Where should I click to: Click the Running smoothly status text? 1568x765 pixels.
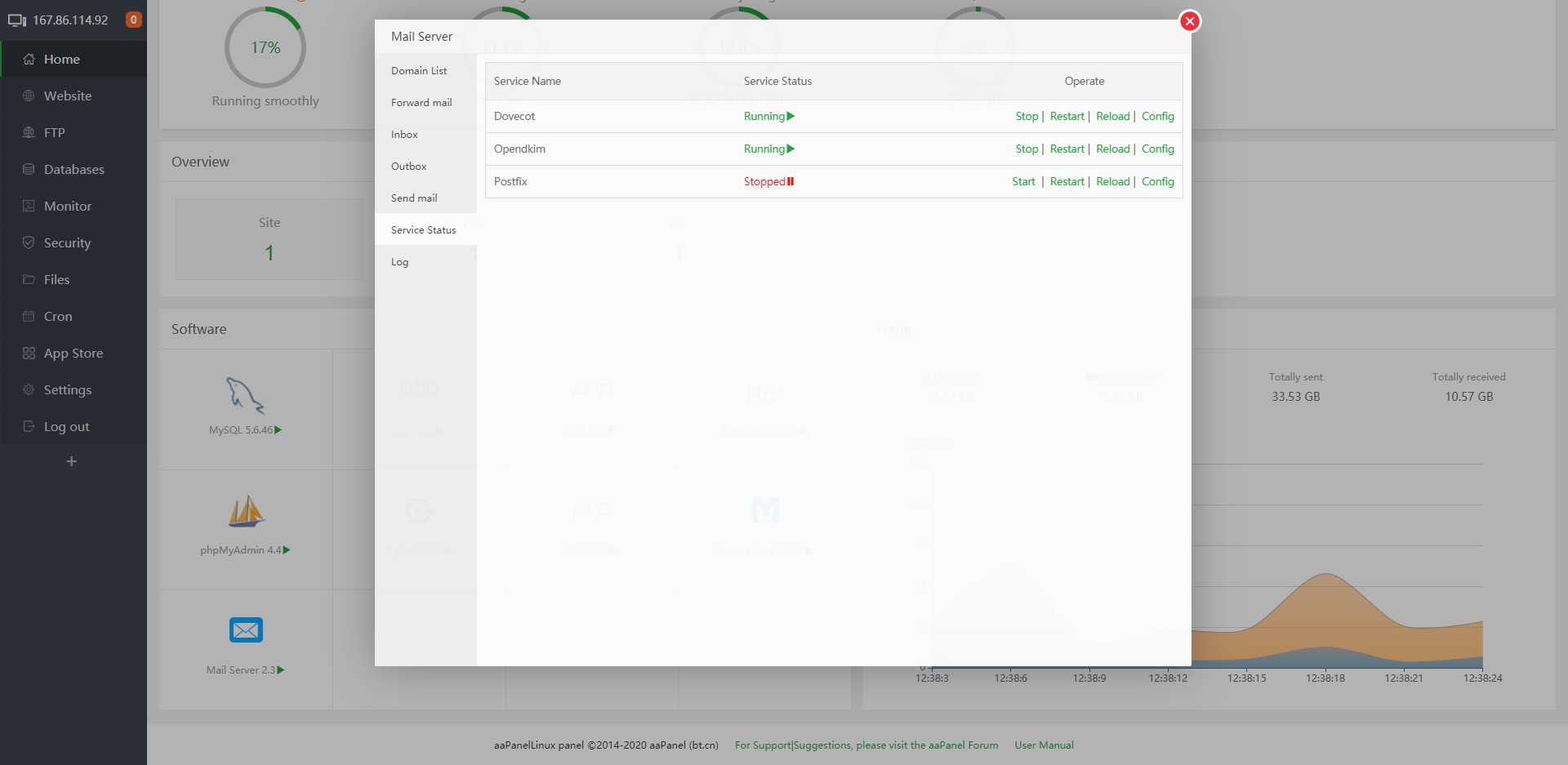[x=265, y=101]
